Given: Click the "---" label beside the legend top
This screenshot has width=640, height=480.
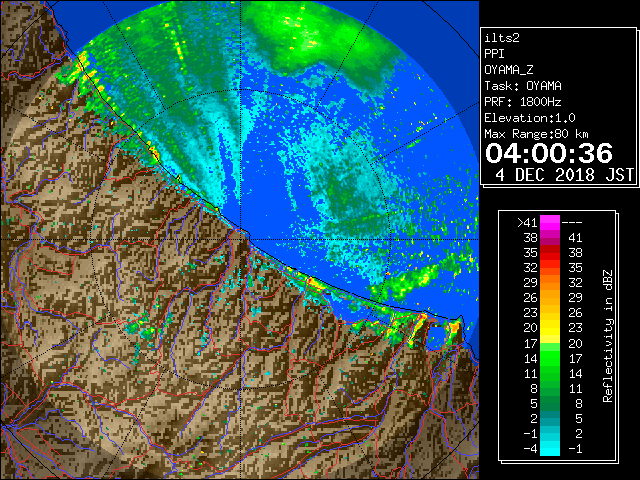Looking at the screenshot, I should 572,222.
